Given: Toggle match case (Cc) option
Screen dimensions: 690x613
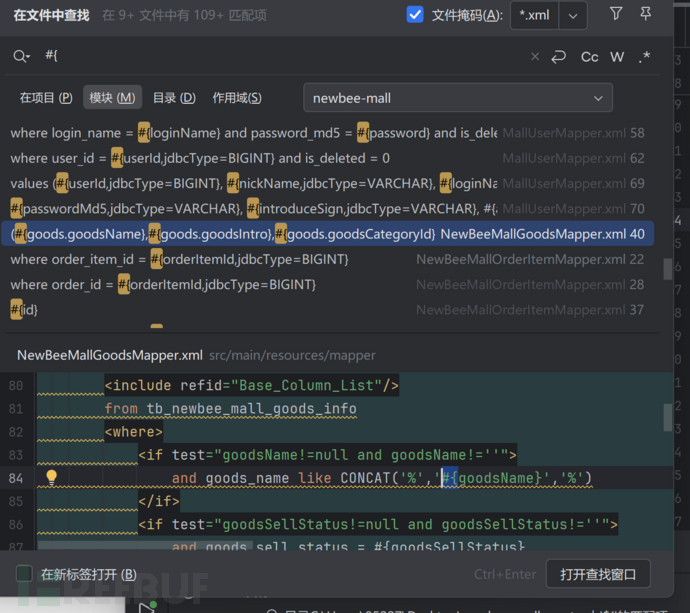Looking at the screenshot, I should coord(589,57).
